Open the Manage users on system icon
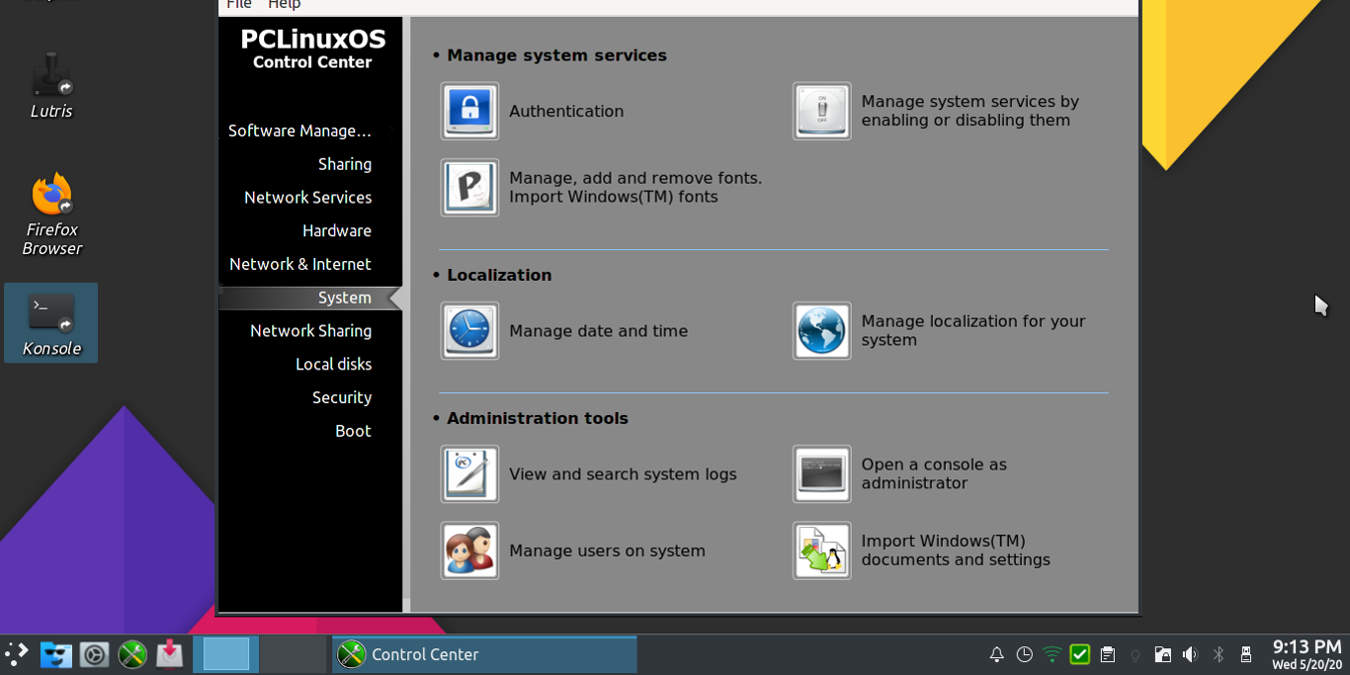 point(469,550)
